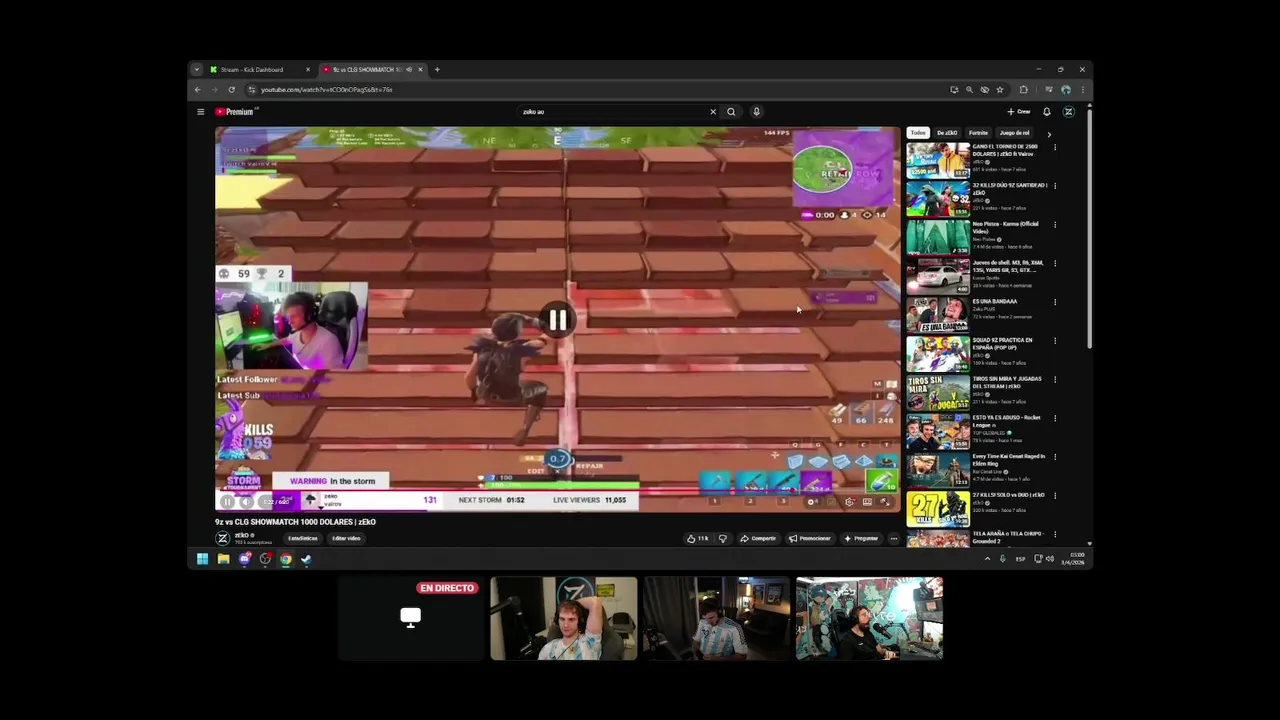Screen dimensions: 1280x720
Task: Go back in the browser
Action: (x=197, y=90)
